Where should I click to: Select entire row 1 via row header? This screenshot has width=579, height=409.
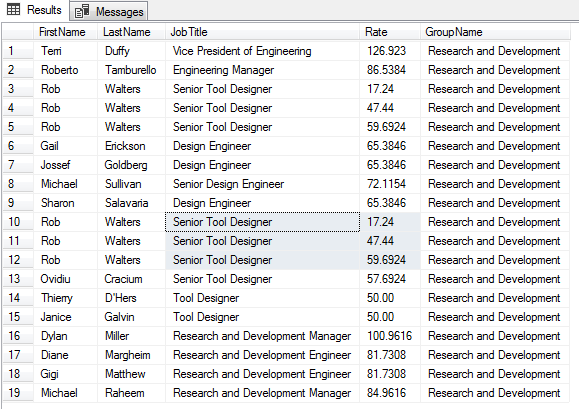click(18, 51)
